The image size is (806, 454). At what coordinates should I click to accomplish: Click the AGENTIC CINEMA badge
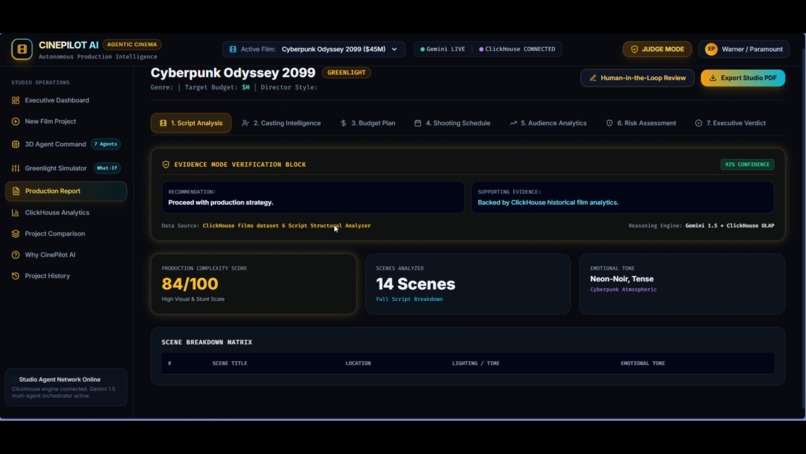click(x=132, y=45)
